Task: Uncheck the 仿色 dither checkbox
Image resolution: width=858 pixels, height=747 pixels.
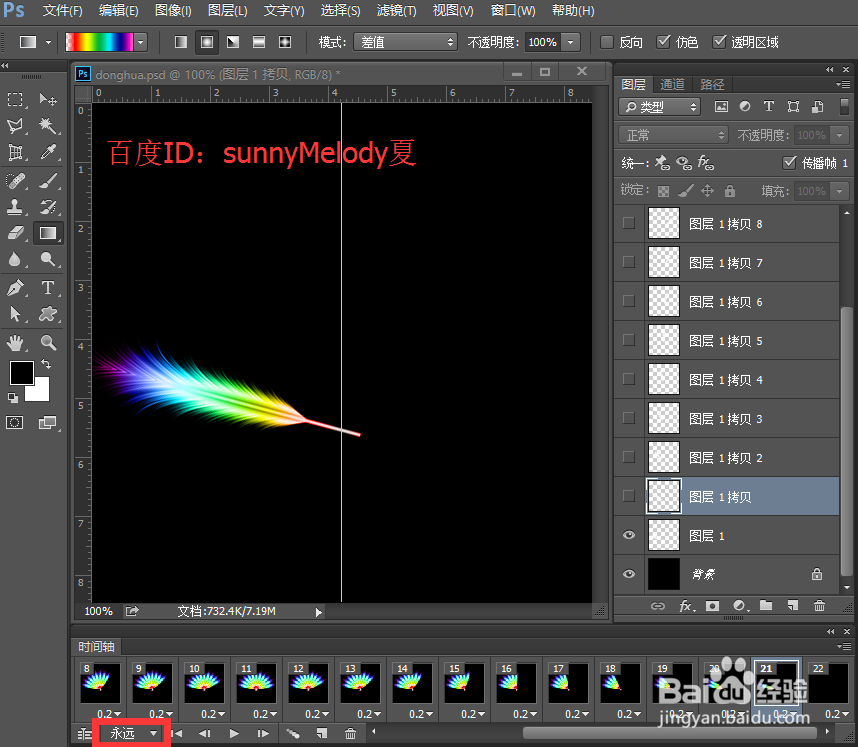Action: point(663,42)
